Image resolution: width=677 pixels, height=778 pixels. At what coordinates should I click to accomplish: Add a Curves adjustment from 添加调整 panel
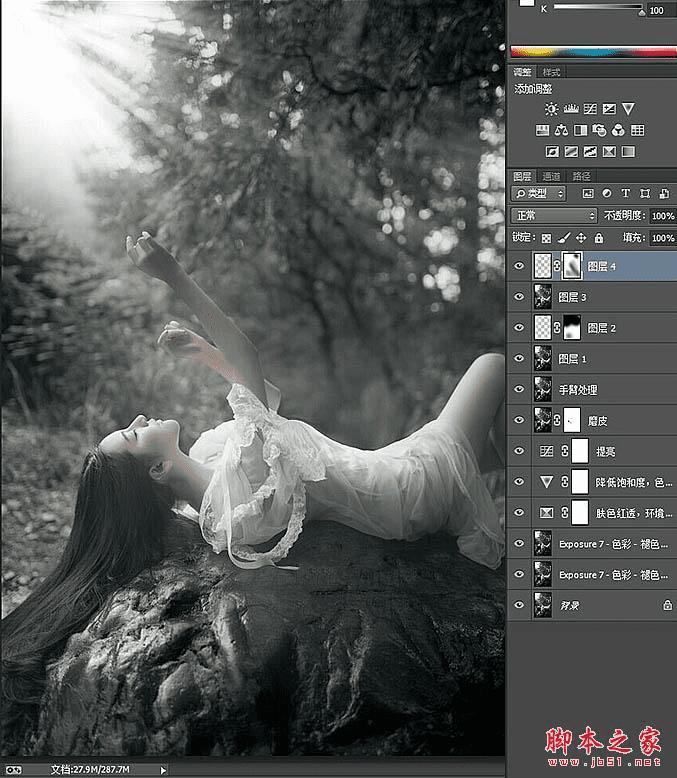coord(590,109)
